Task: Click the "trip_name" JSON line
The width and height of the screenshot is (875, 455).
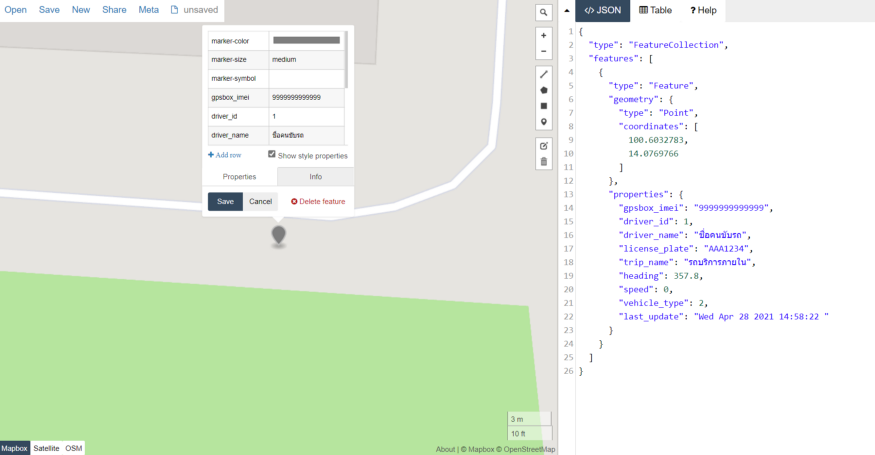Action: pos(687,262)
